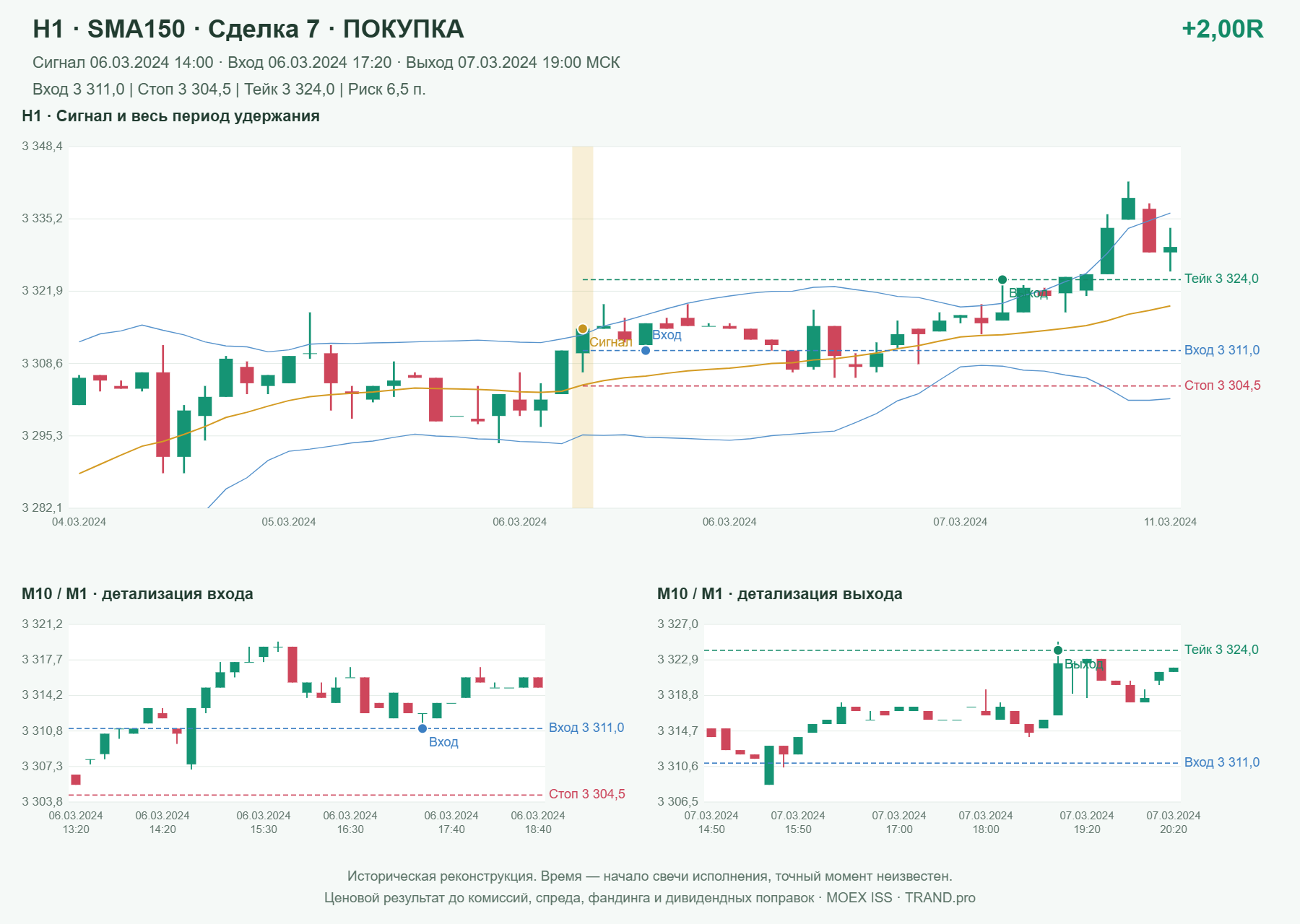Screen dimensions: 1300x924
Task: Click the '06.03.2024 13:20' time label
Action: coord(76,822)
